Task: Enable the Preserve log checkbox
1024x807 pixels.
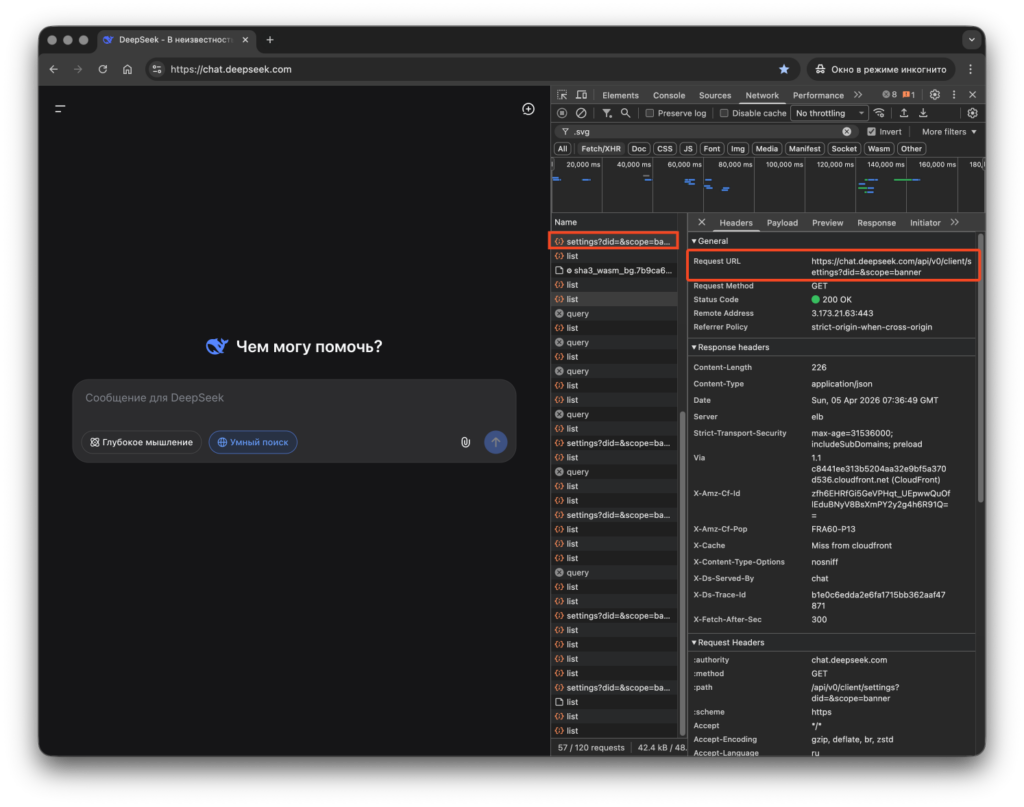Action: [x=650, y=114]
